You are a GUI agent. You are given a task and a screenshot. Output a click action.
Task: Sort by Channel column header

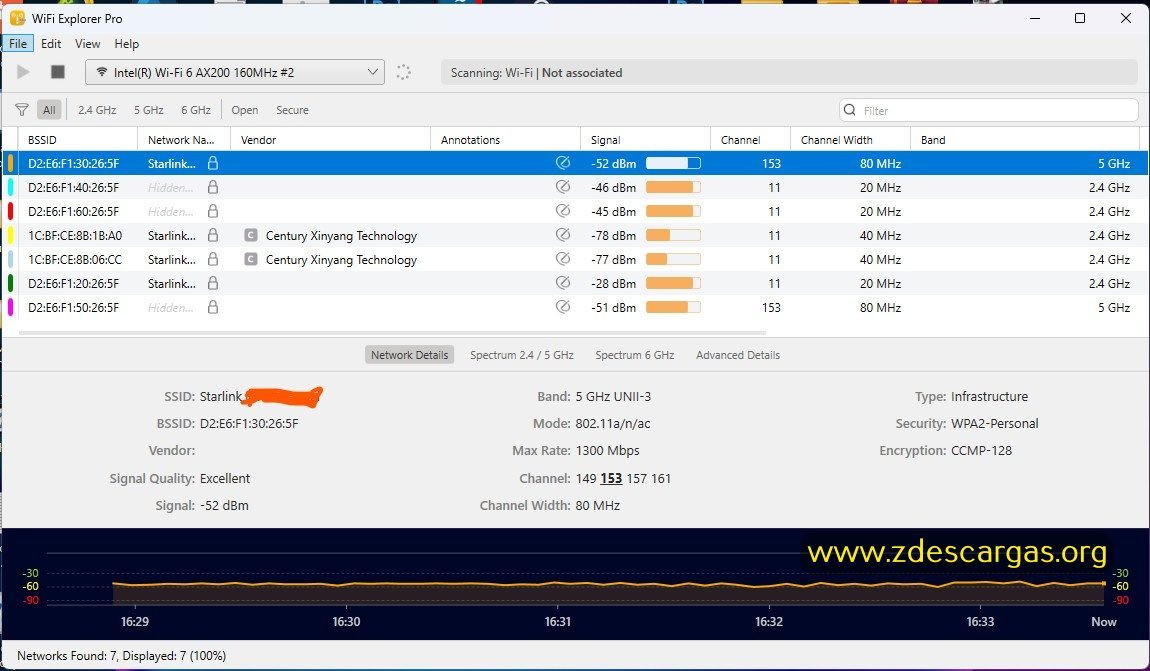750,139
